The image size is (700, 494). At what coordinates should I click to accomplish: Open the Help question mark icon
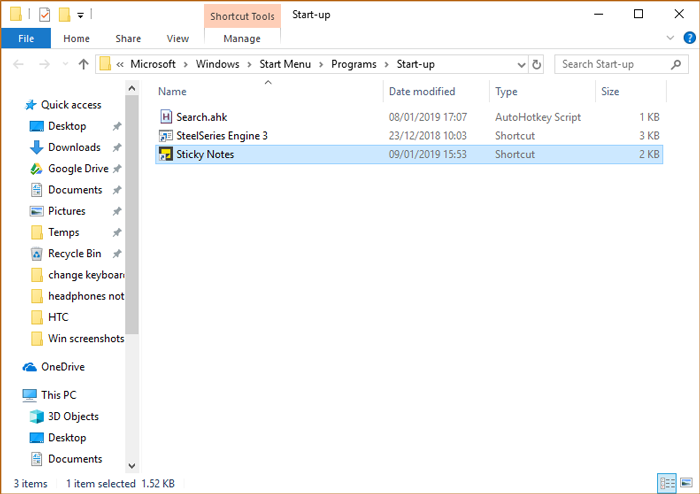pyautogui.click(x=689, y=38)
